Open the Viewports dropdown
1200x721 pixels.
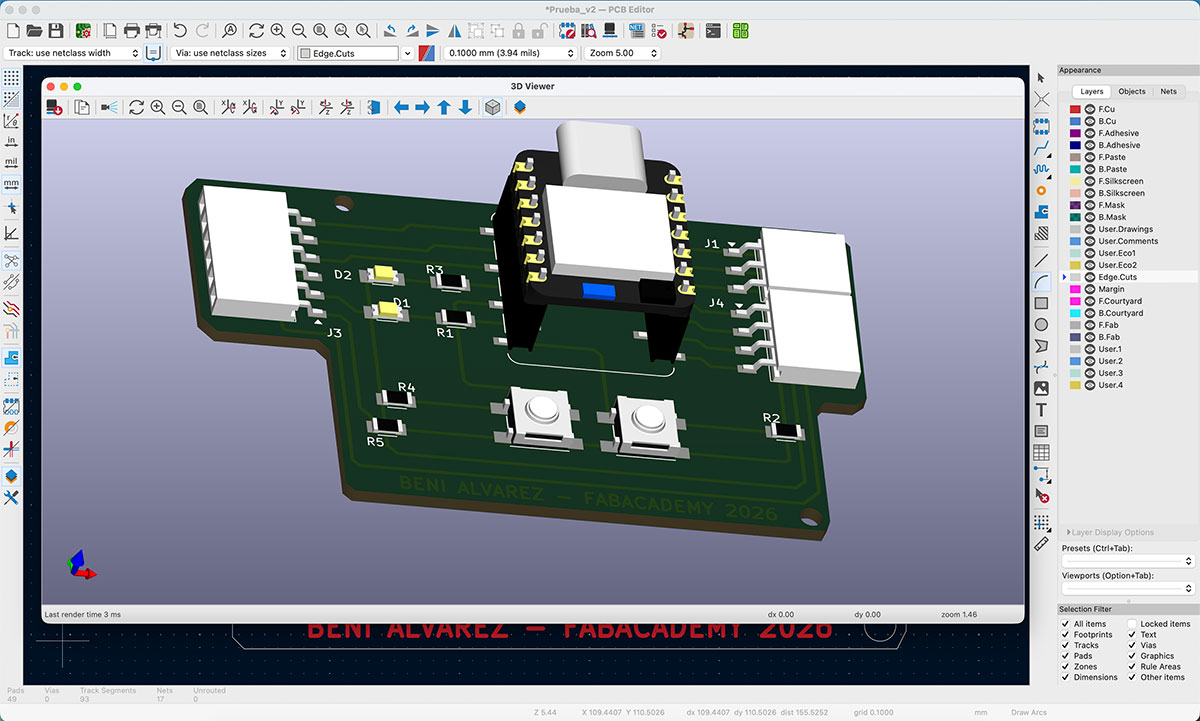(1128, 589)
